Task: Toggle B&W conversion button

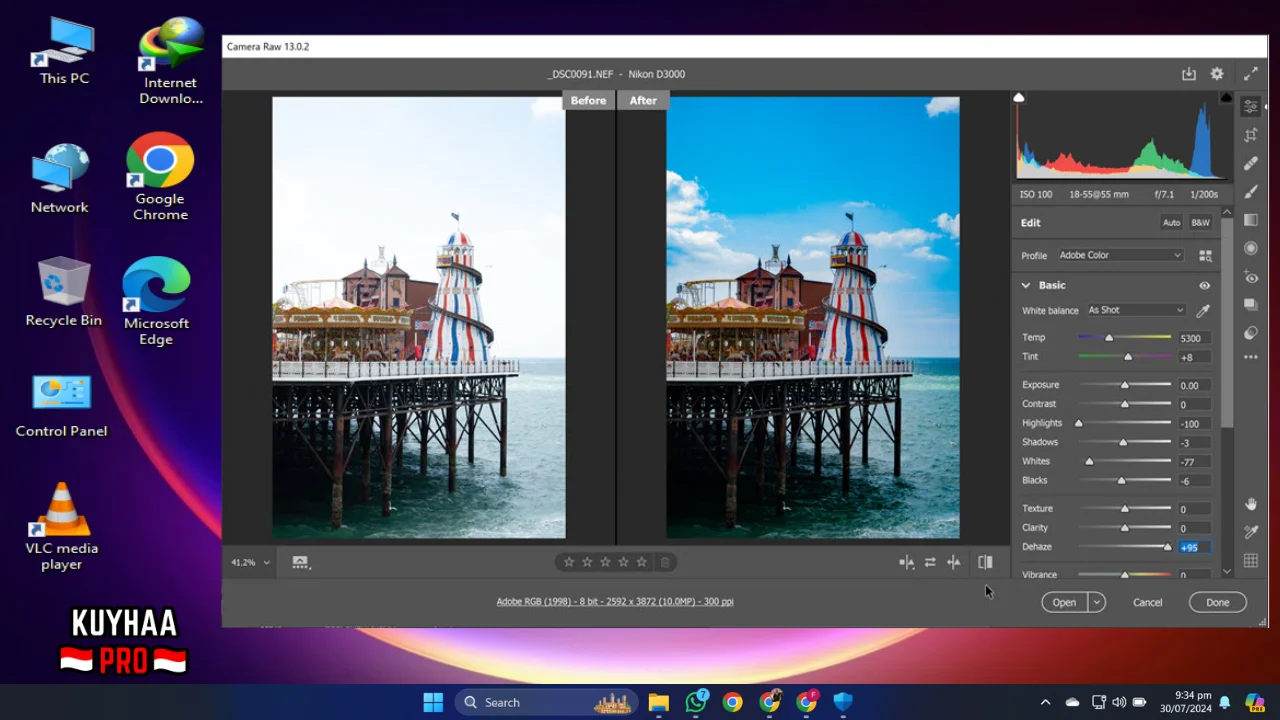Action: click(1200, 223)
